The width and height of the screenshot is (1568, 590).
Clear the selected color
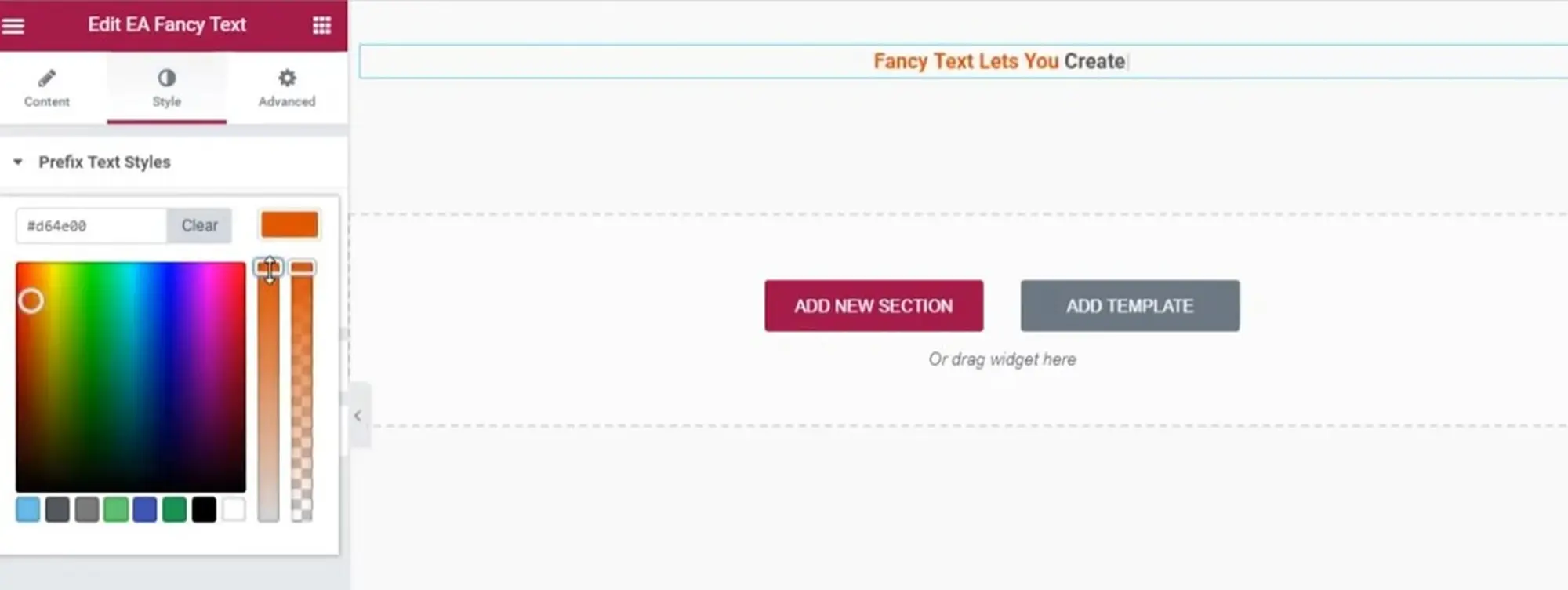pos(199,226)
